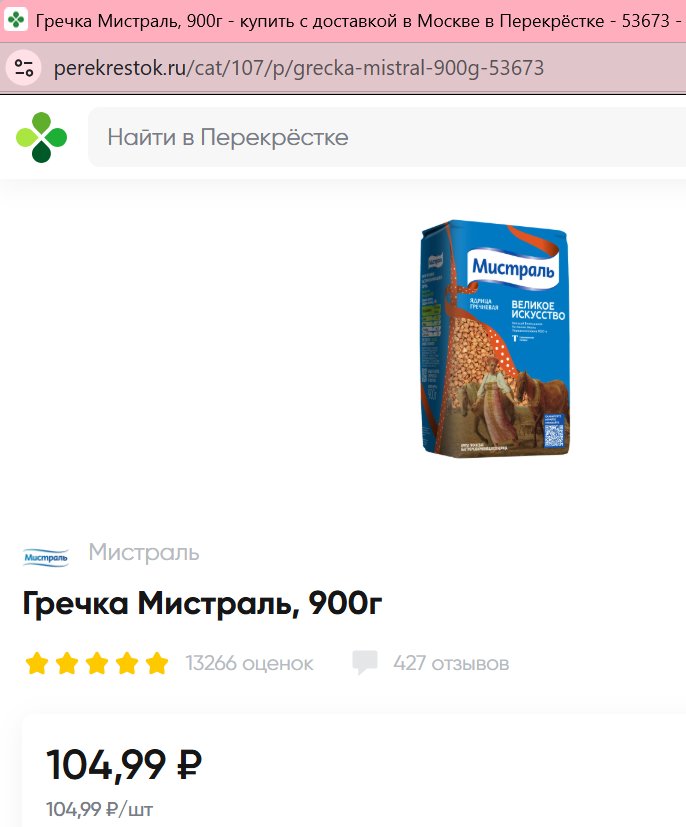
Task: Click the second rating star
Action: pos(67,663)
